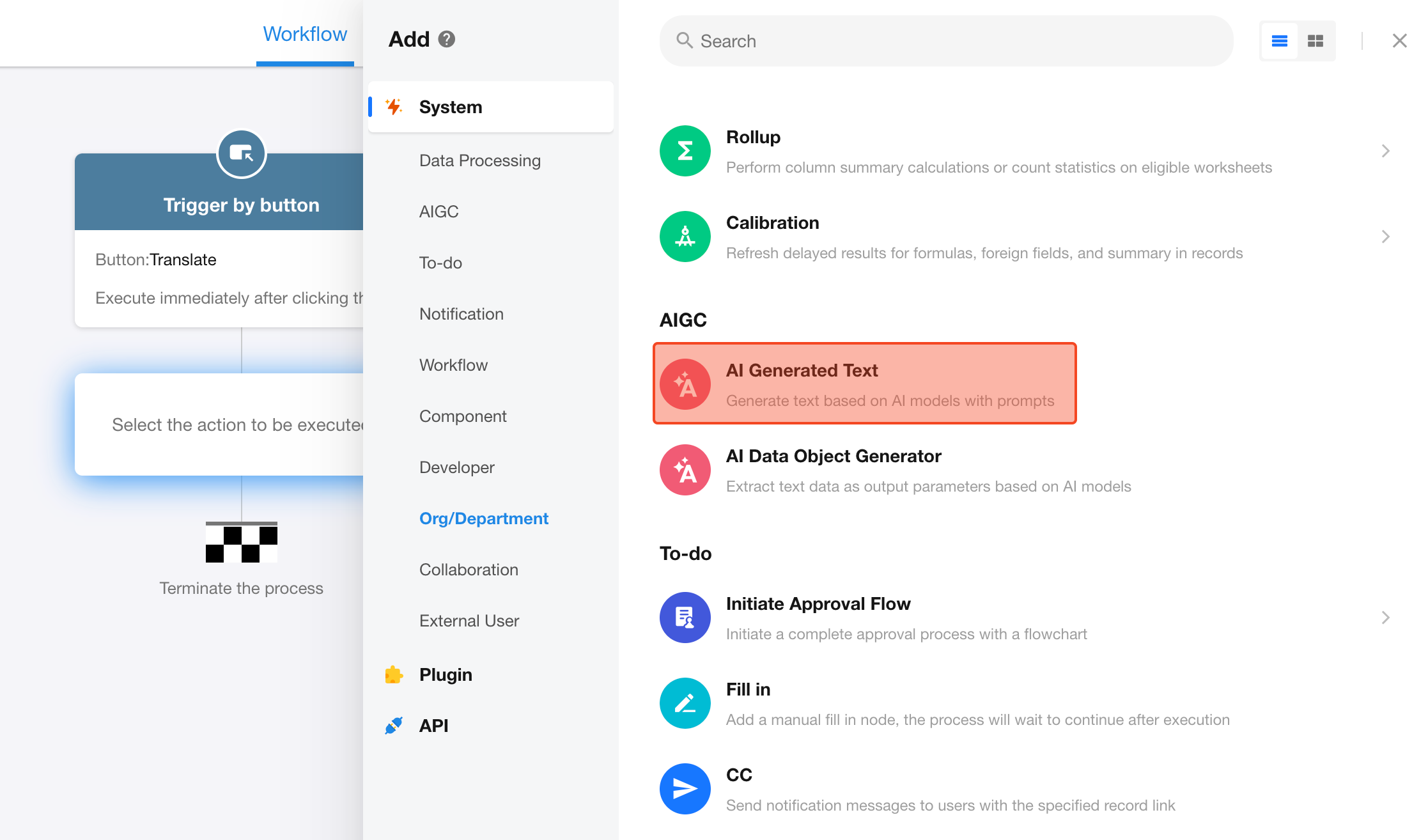The height and width of the screenshot is (840, 1428).
Task: Open the Developer category
Action: [457, 467]
